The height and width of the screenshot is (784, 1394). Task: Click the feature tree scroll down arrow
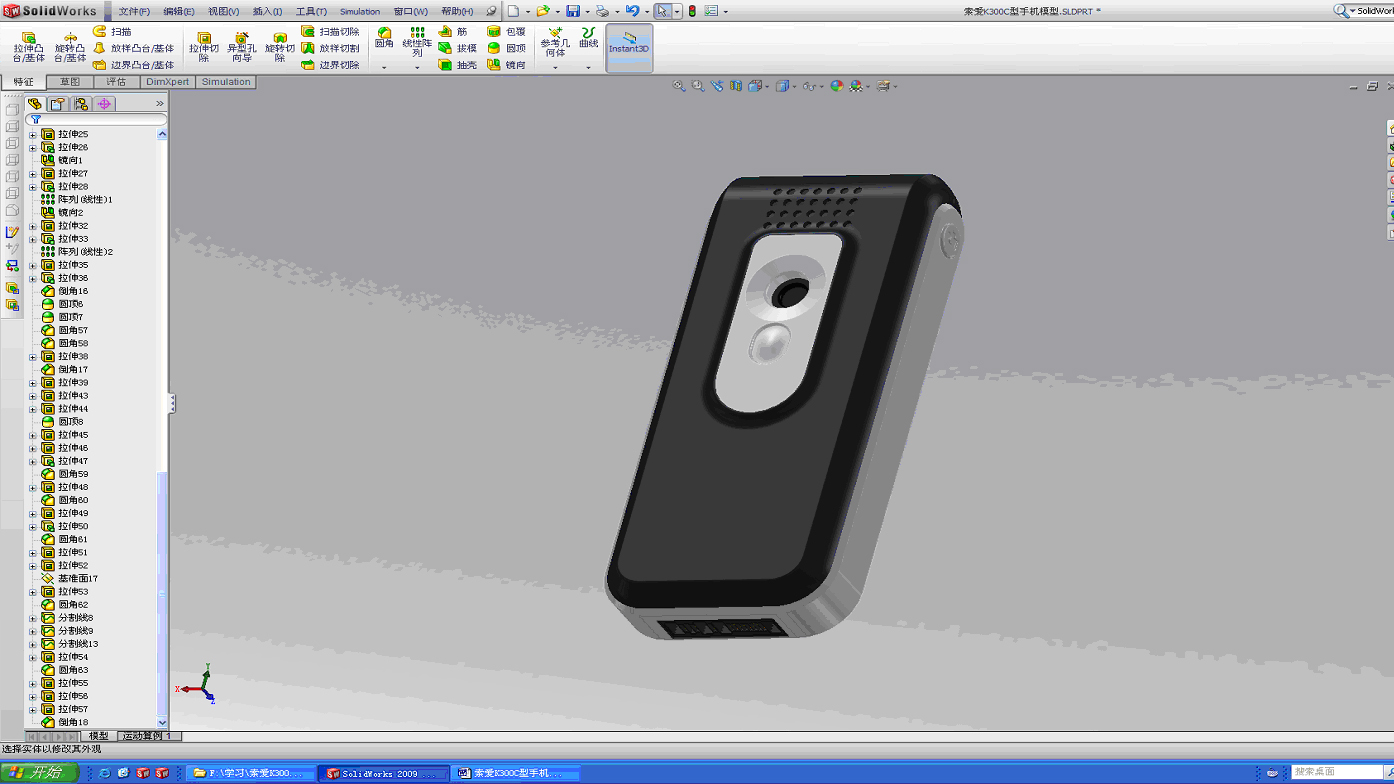pyautogui.click(x=163, y=722)
